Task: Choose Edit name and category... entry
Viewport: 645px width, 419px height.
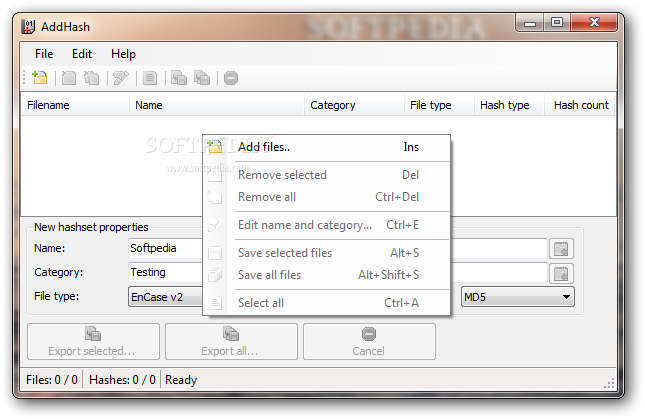Action: point(327,225)
